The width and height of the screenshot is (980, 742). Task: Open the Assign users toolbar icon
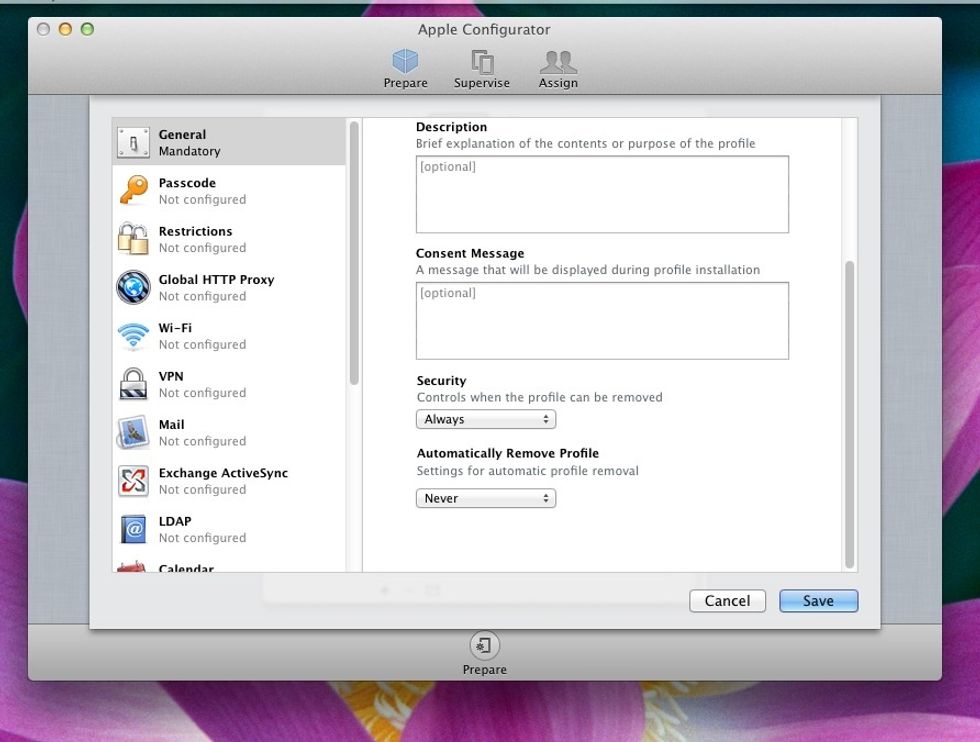coord(558,62)
